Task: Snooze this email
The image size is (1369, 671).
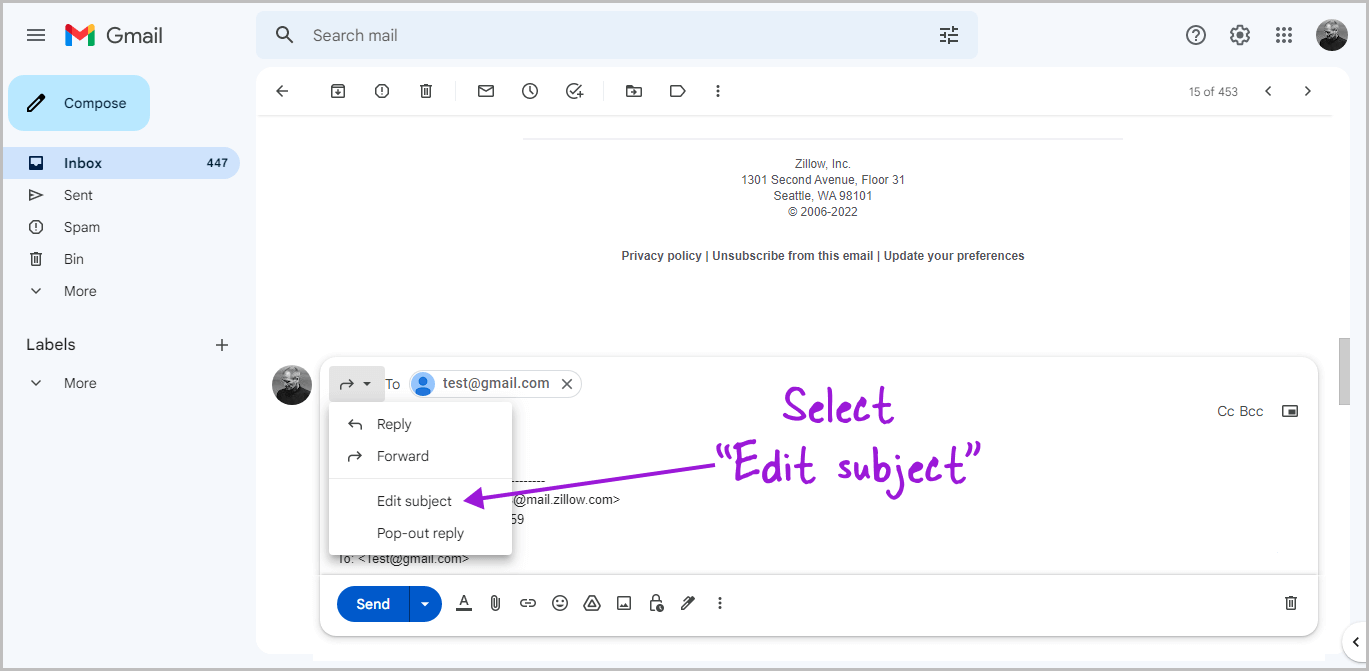Action: point(529,91)
